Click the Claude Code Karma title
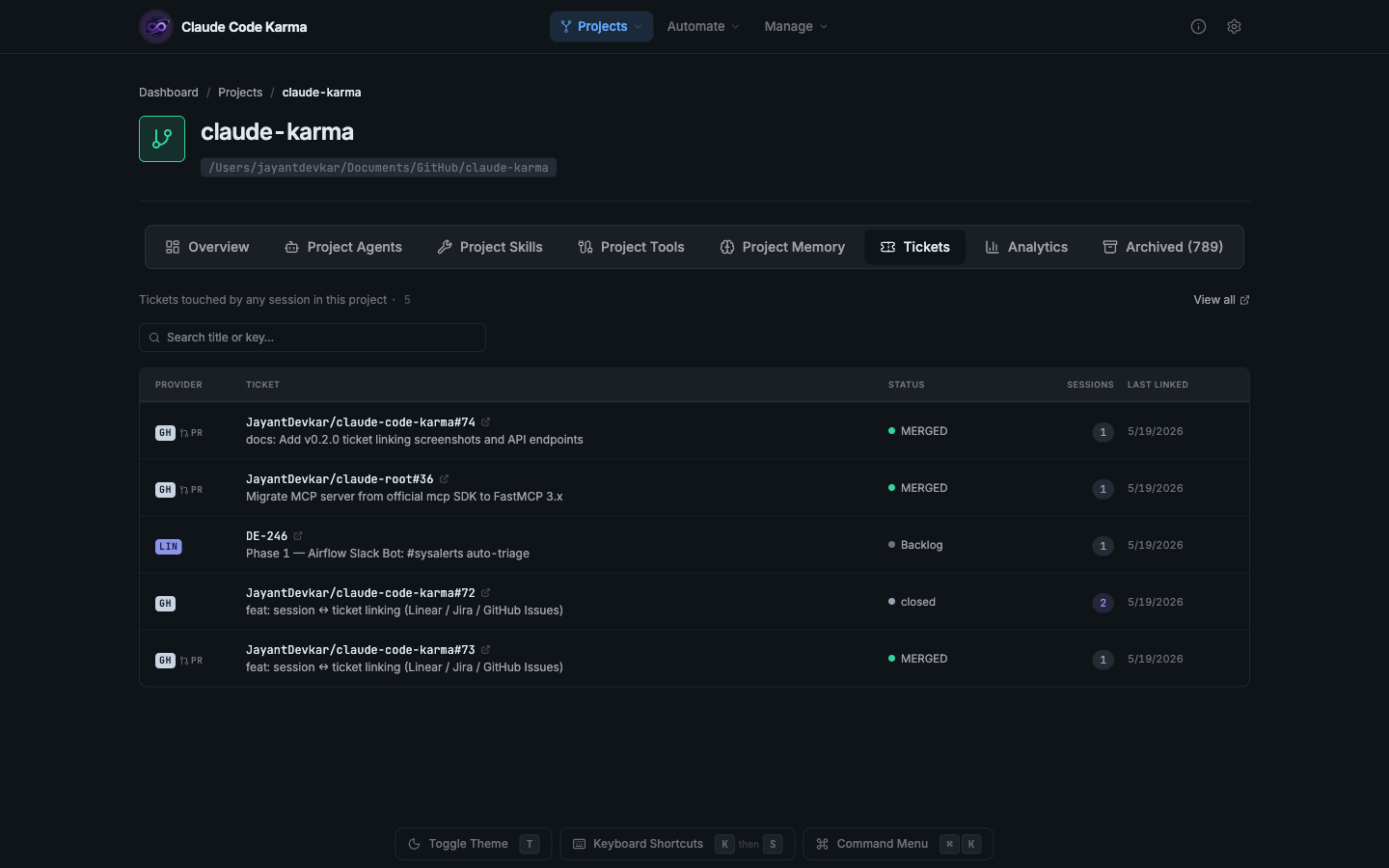 (244, 27)
